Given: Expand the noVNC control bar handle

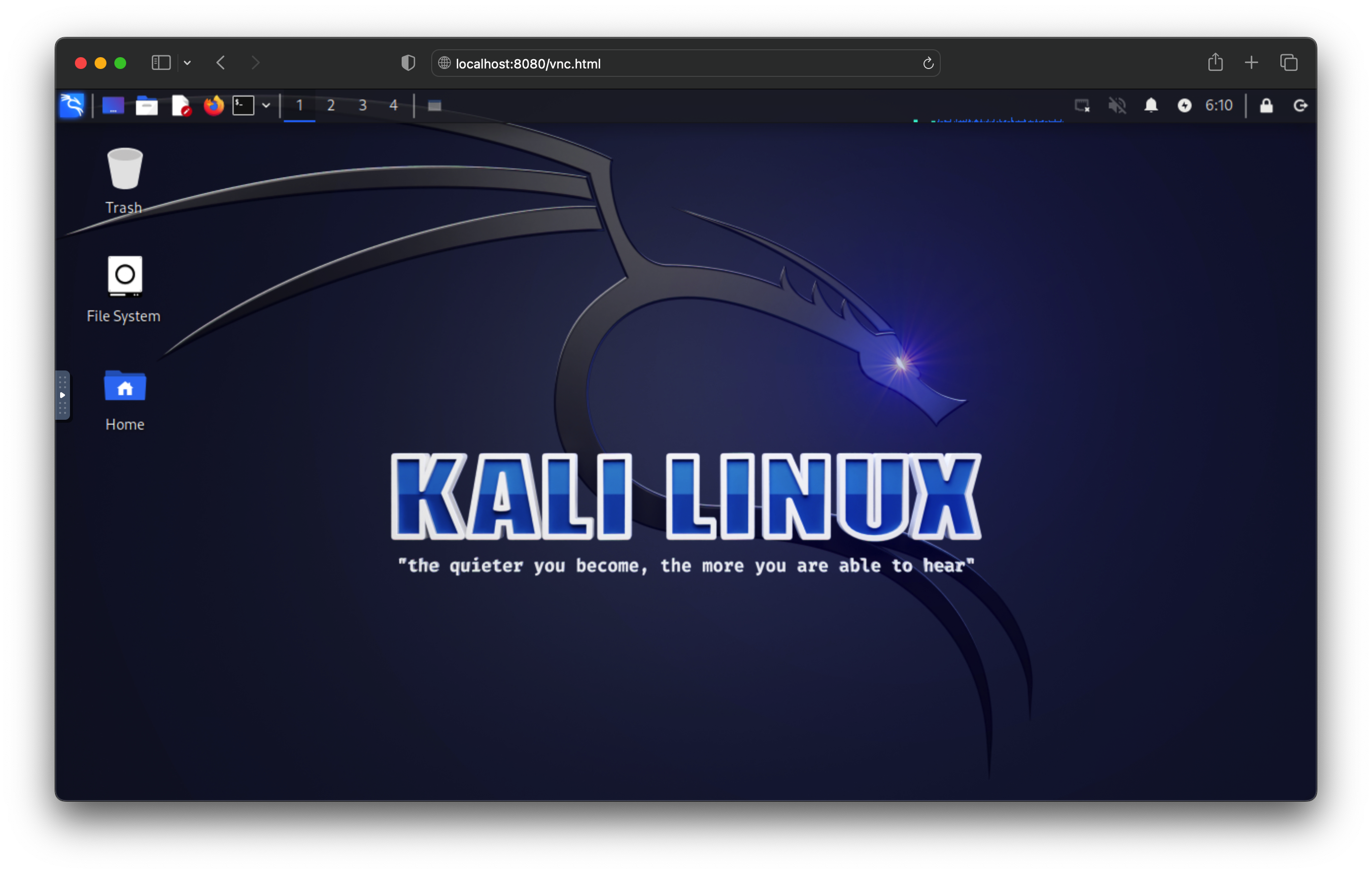Looking at the screenshot, I should click(x=63, y=395).
